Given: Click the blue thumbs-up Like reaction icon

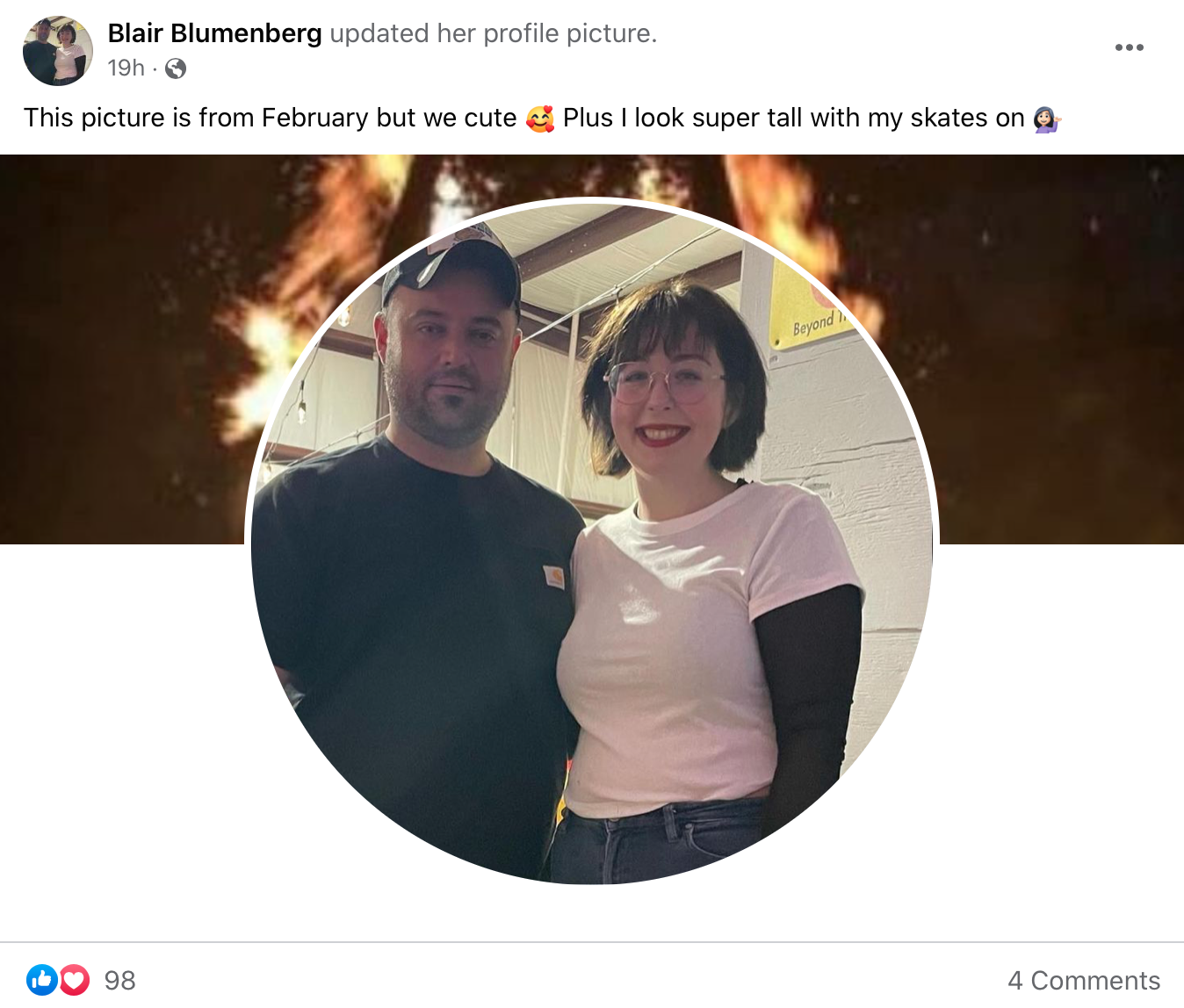Looking at the screenshot, I should pos(42,979).
